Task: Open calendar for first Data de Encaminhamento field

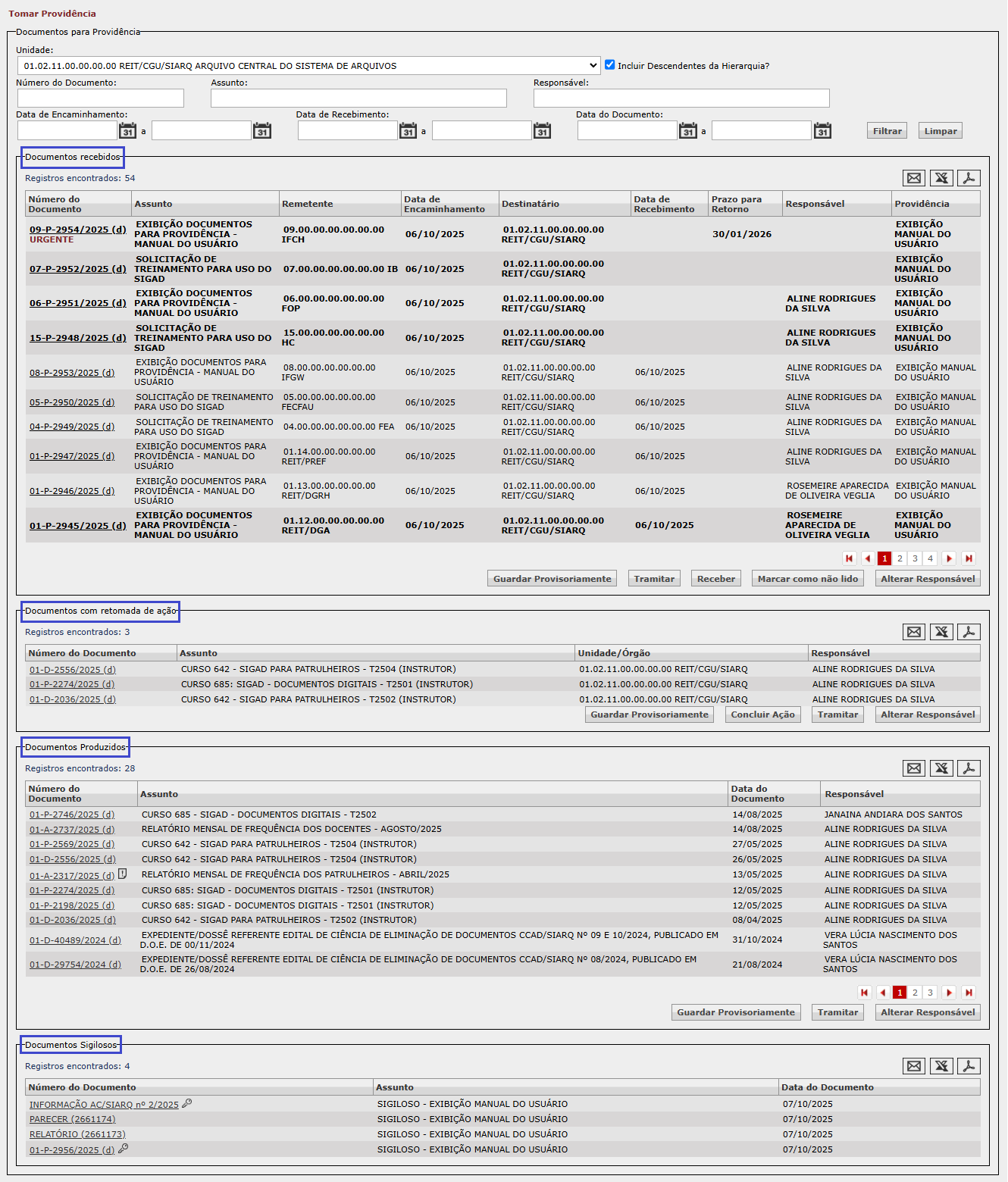Action: click(x=128, y=131)
